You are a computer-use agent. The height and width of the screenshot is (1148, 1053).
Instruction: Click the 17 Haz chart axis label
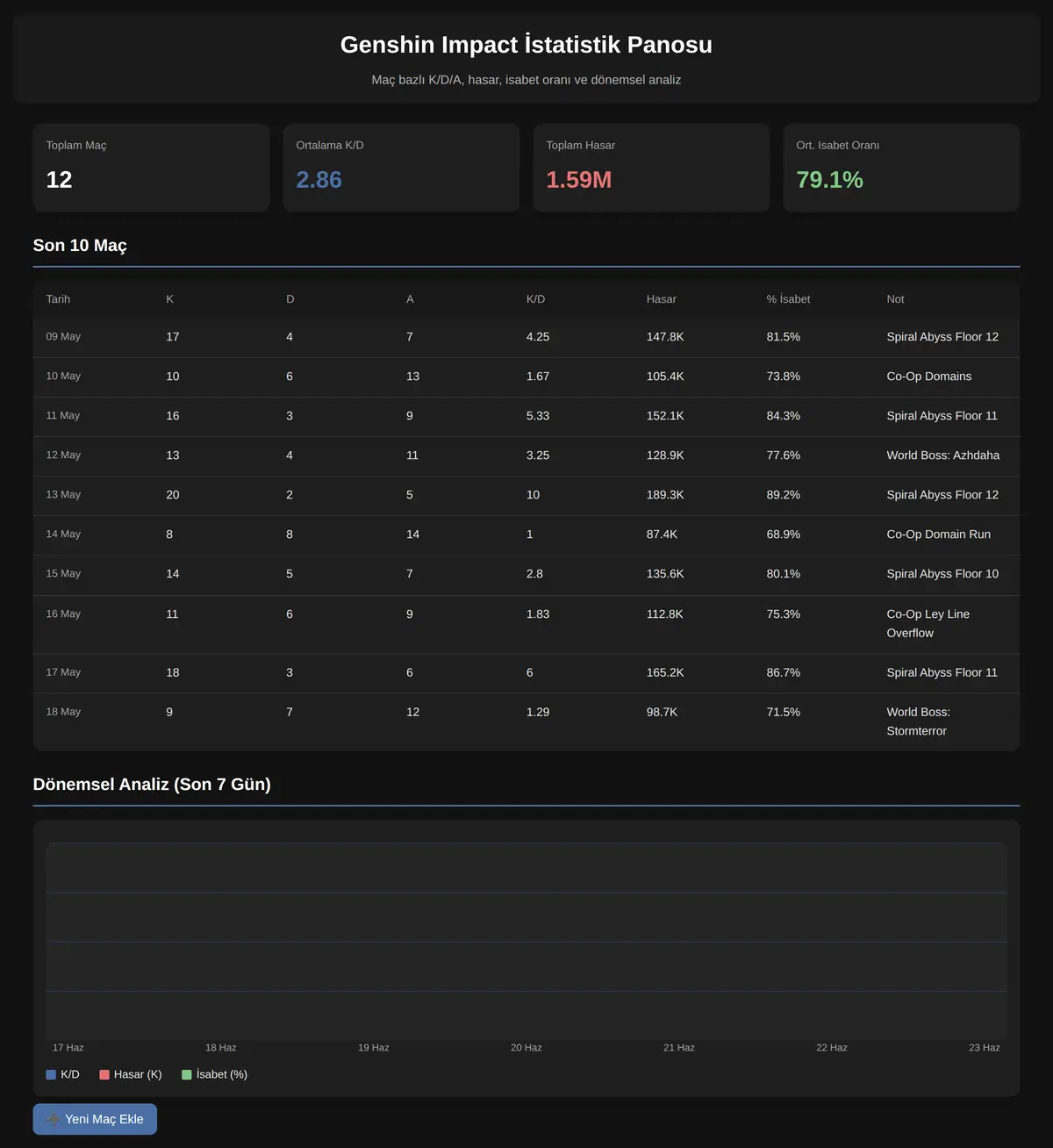pyautogui.click(x=68, y=1048)
